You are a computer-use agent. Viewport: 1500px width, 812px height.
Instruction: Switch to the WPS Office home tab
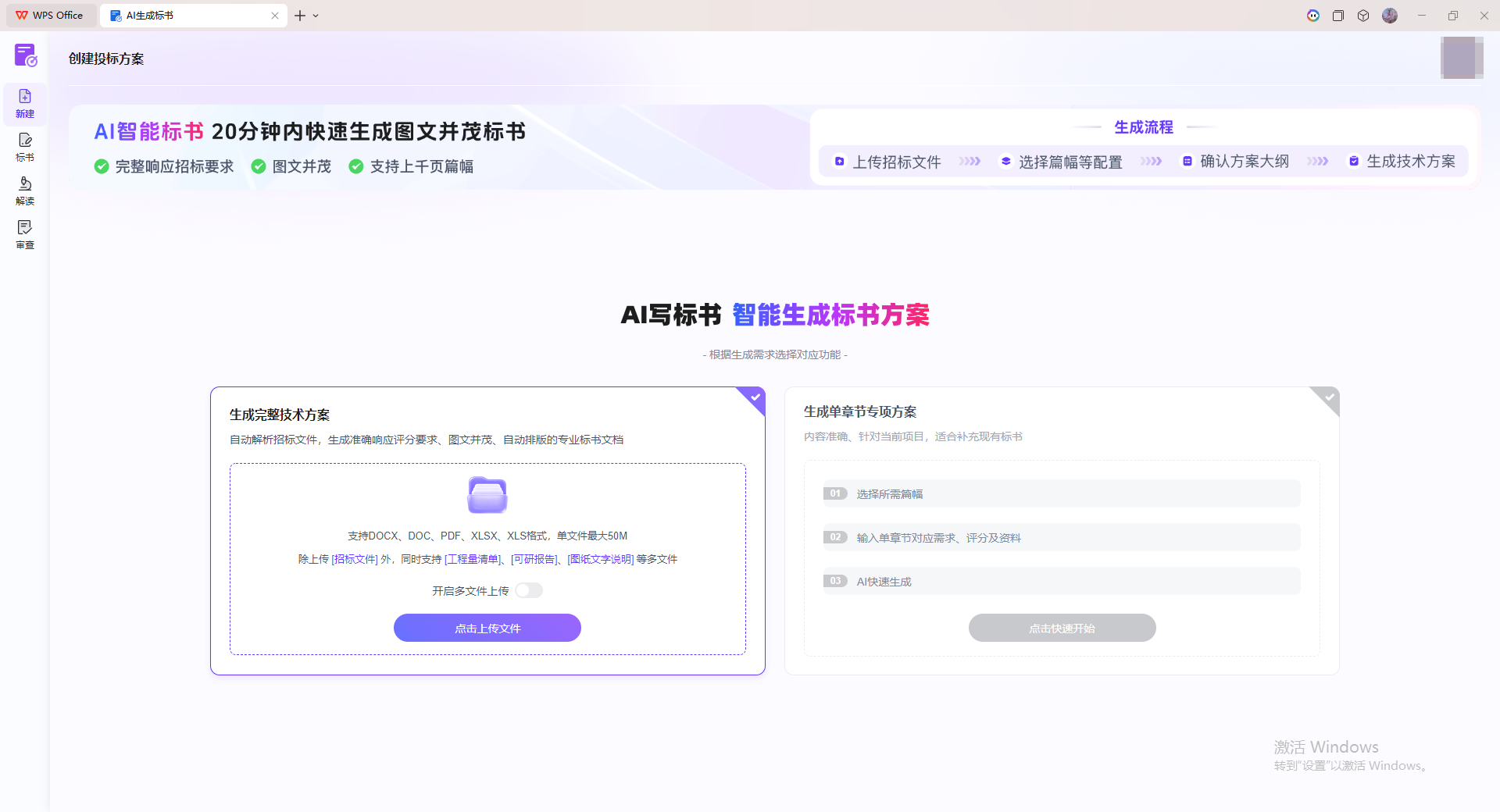(50, 15)
